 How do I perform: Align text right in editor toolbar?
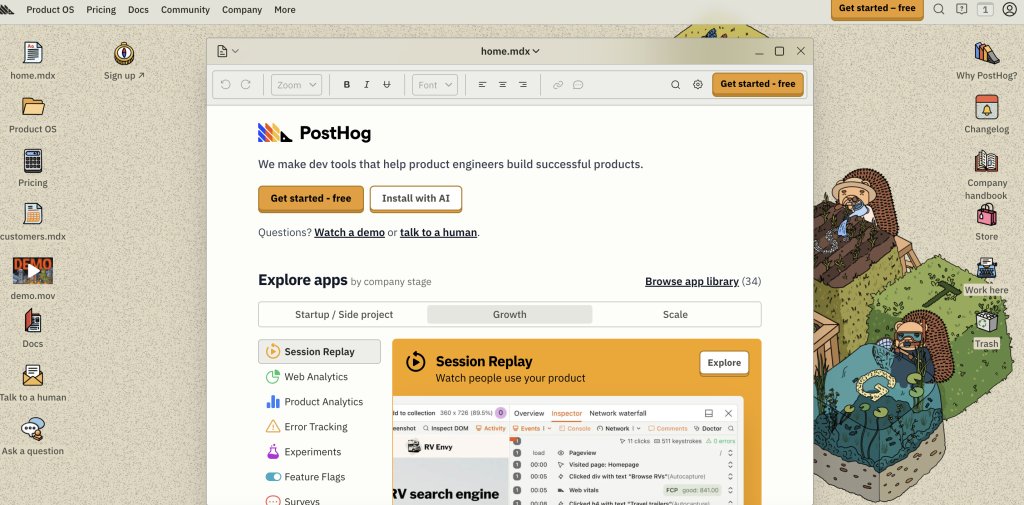(x=522, y=84)
